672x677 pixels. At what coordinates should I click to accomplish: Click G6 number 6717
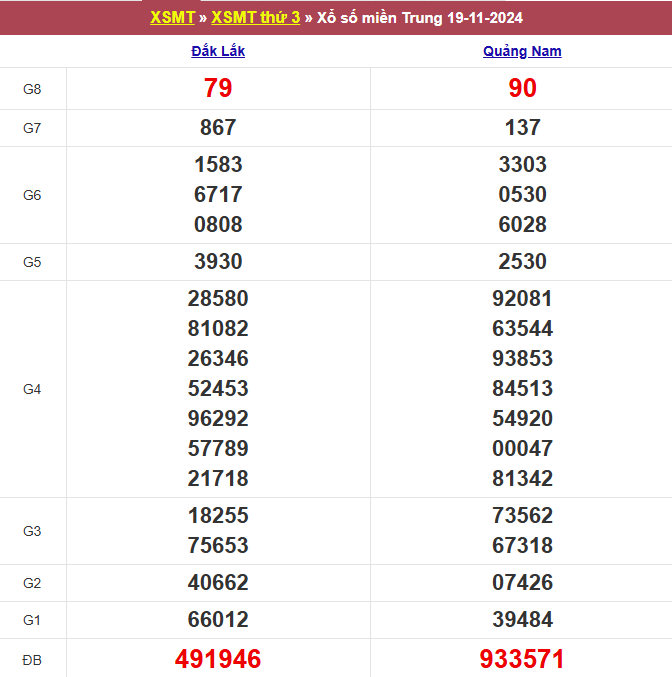click(x=218, y=194)
